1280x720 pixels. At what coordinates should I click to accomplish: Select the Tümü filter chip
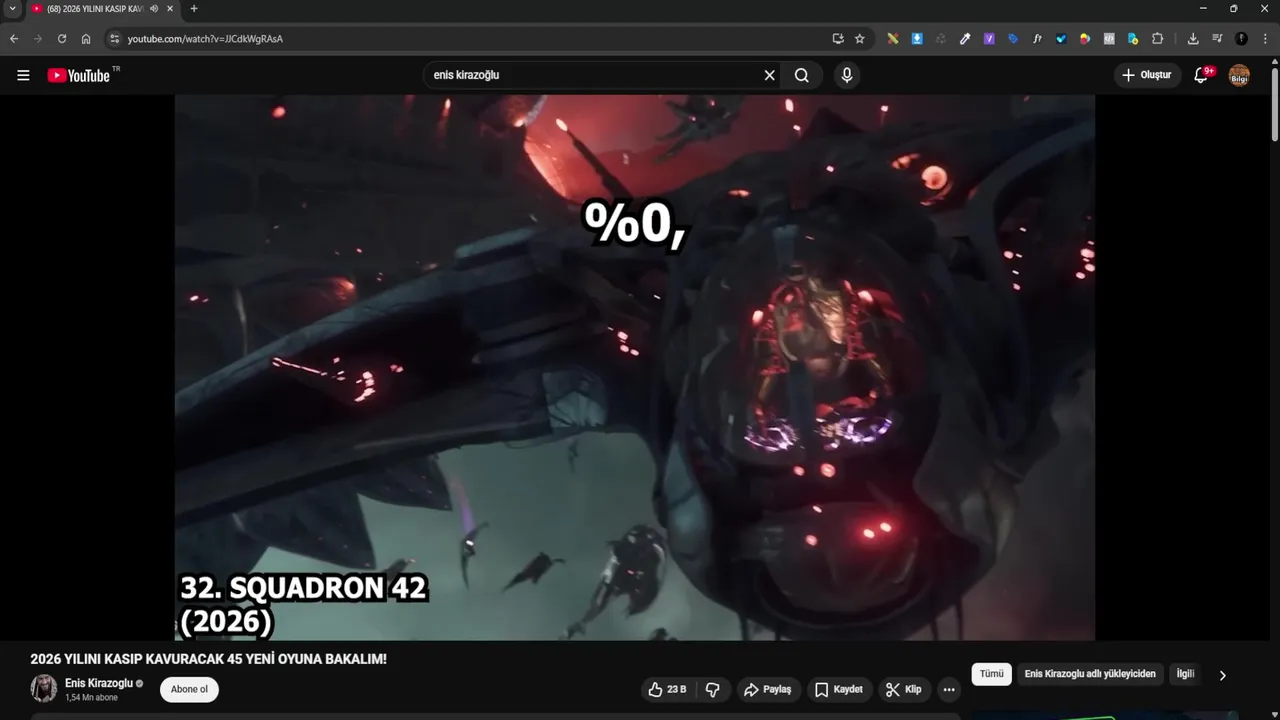pyautogui.click(x=991, y=674)
